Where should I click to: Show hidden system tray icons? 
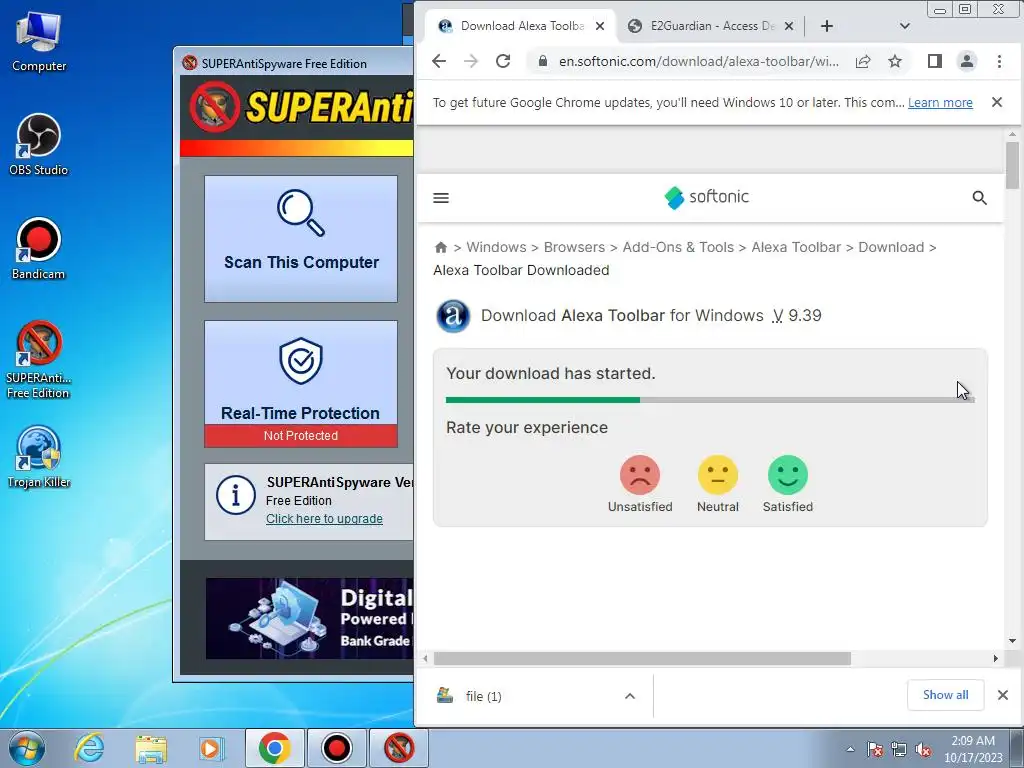pos(850,749)
